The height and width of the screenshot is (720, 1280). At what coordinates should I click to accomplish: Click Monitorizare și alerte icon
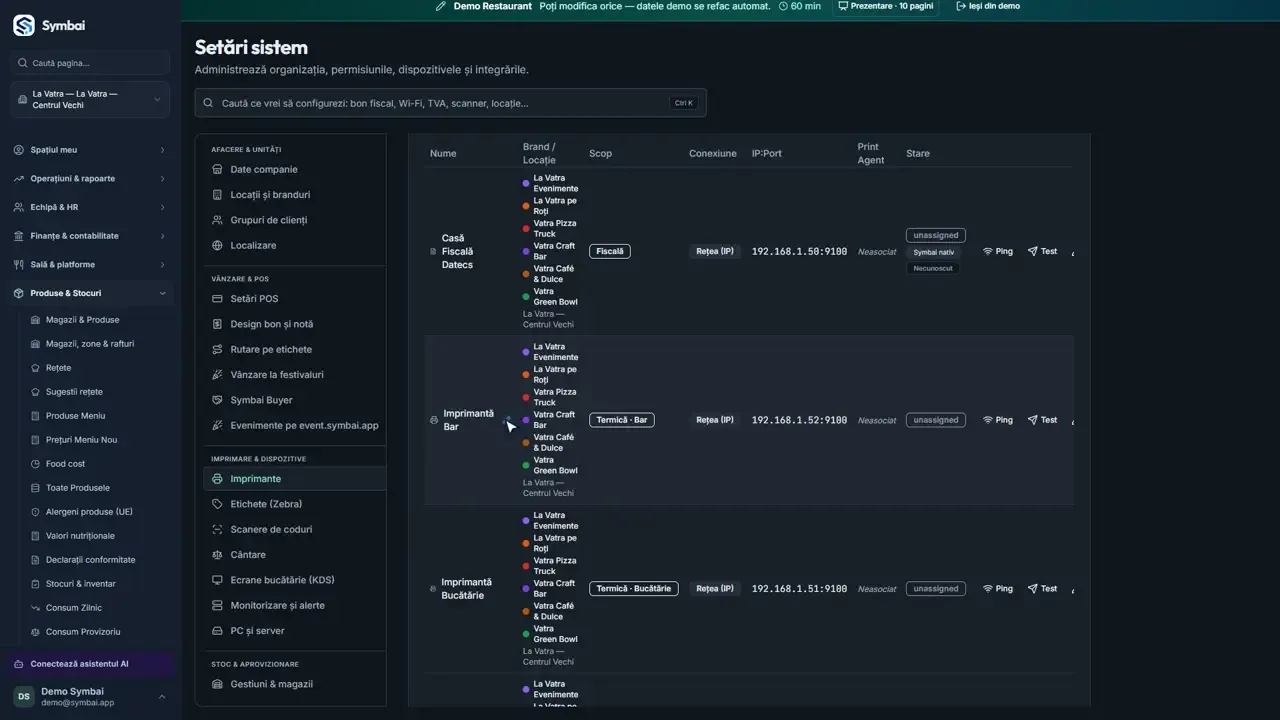218,605
